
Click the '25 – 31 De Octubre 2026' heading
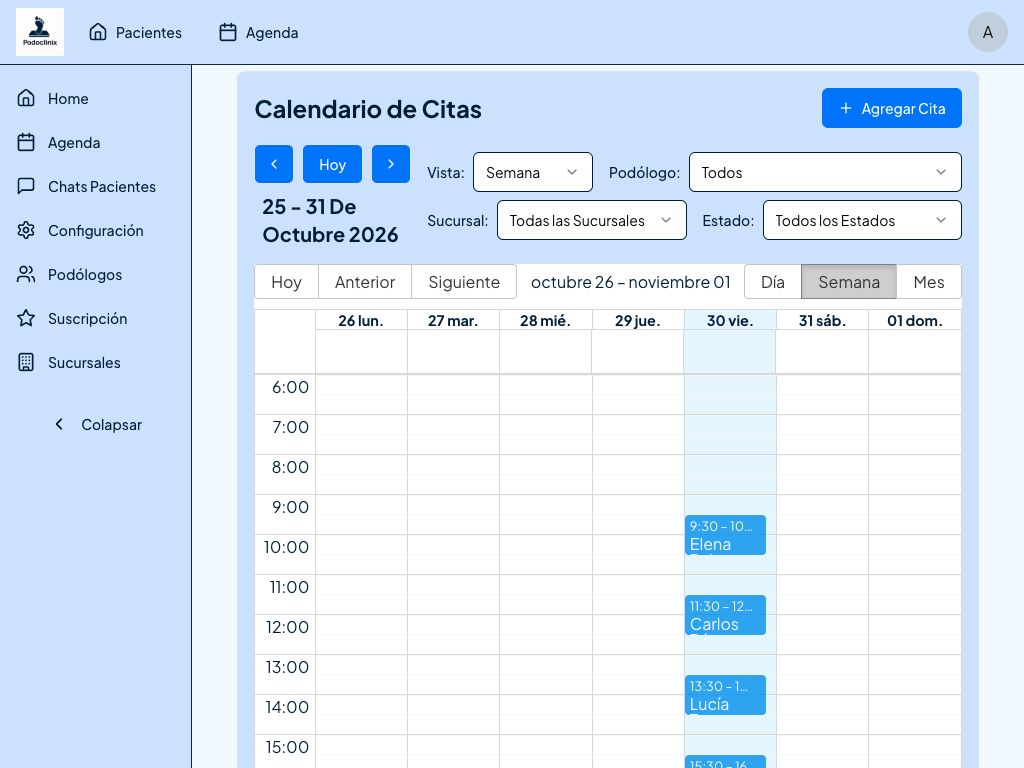[330, 221]
